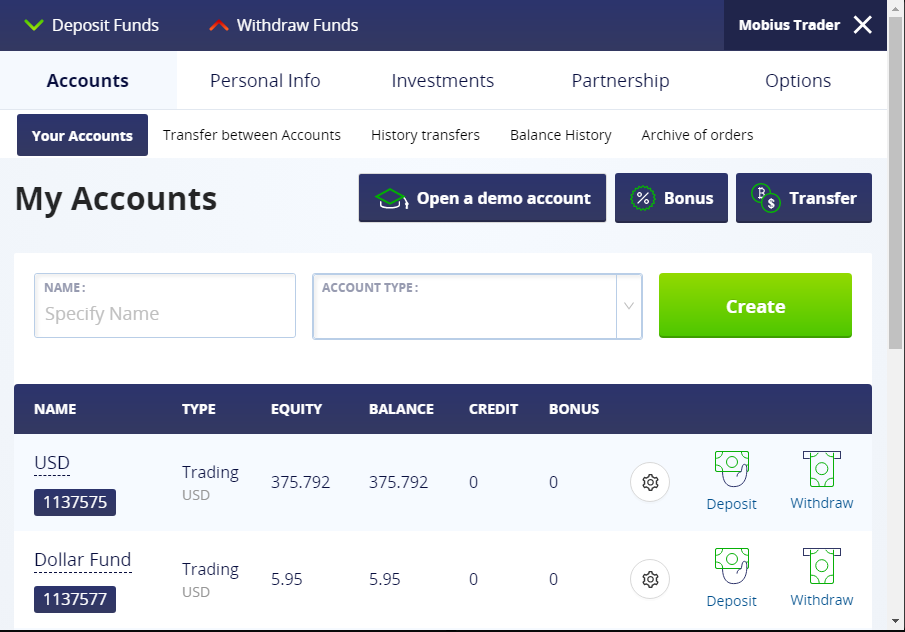The width and height of the screenshot is (905, 632).
Task: Open the Account Type combo box
Action: tap(477, 306)
